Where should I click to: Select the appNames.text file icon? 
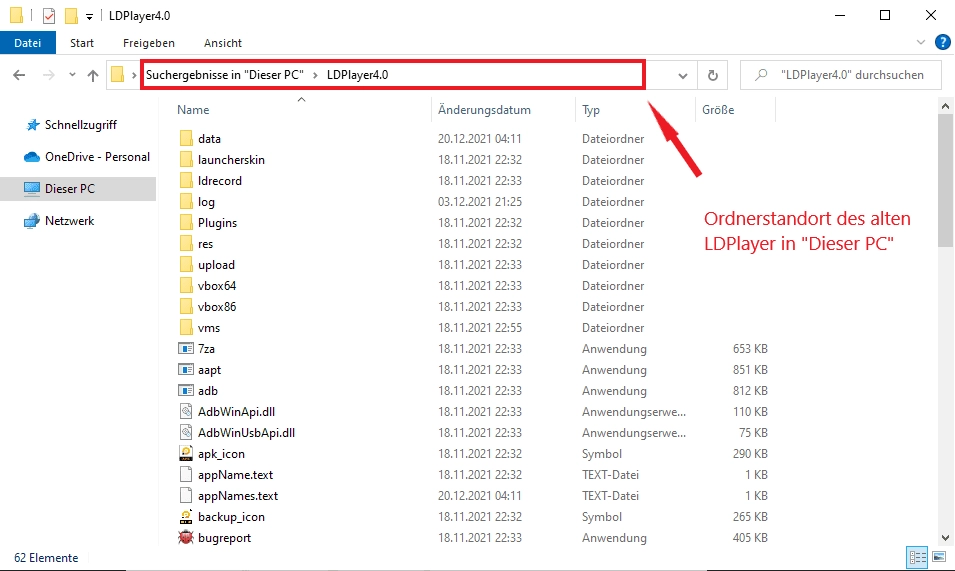[186, 496]
